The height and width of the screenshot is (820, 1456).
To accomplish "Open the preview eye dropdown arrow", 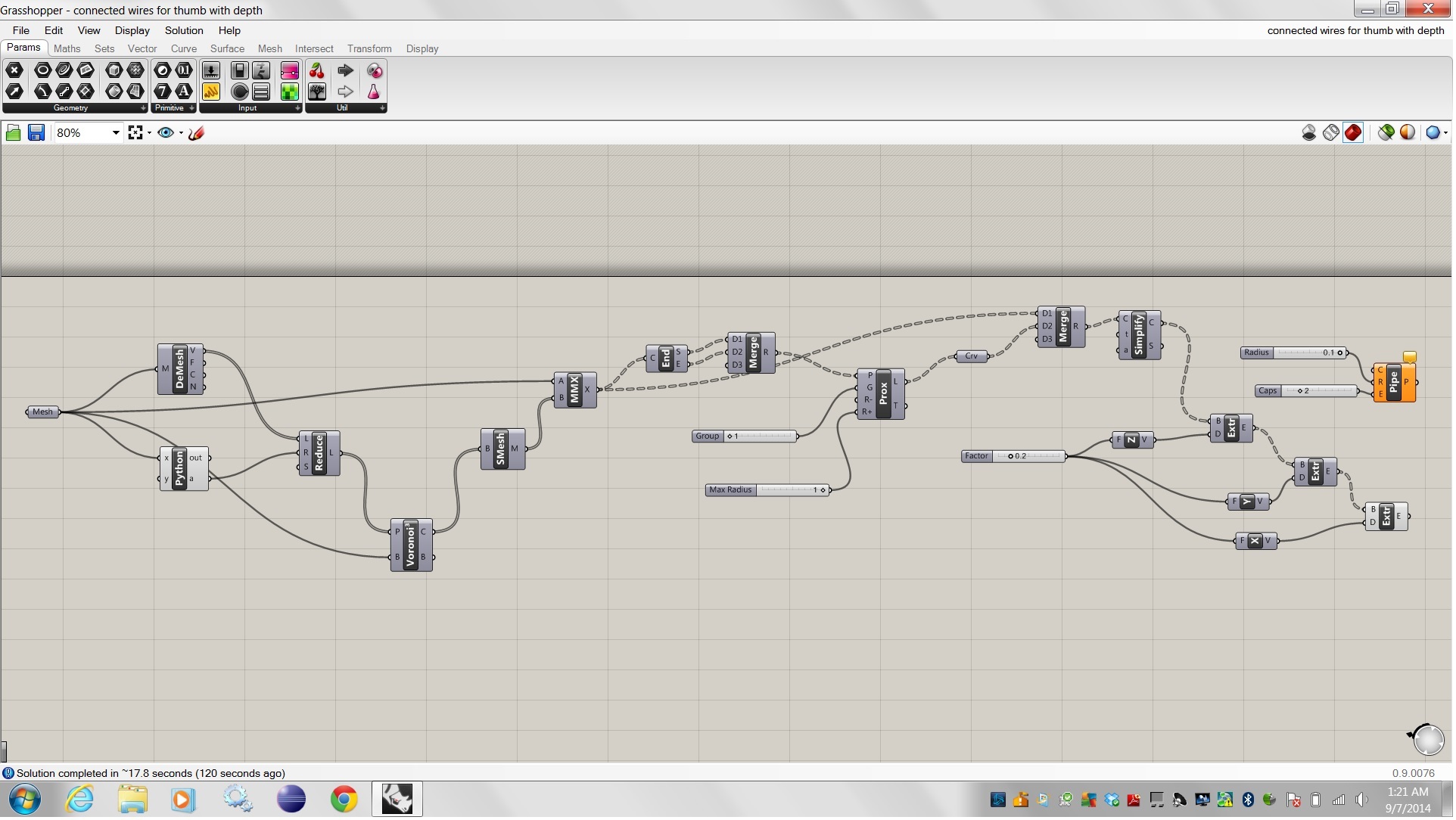I will click(x=181, y=133).
